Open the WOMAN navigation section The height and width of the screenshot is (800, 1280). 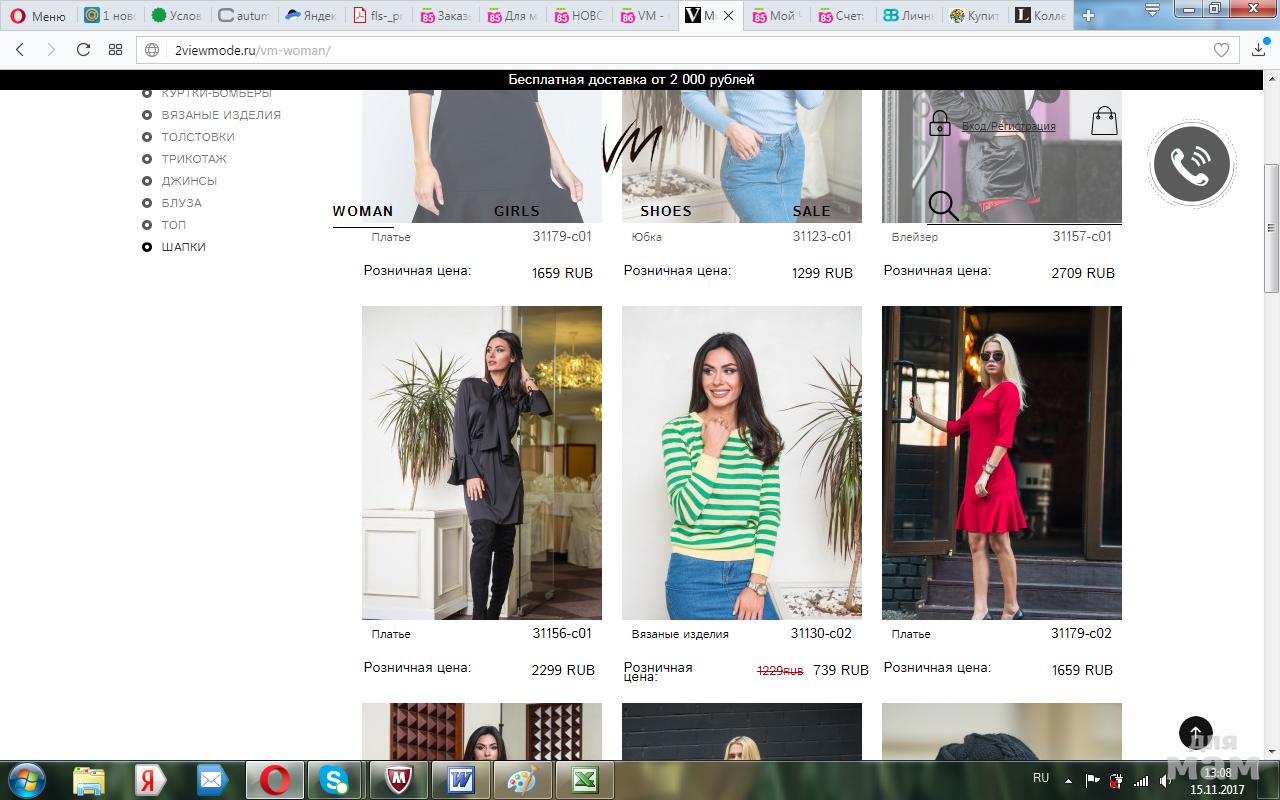363,211
